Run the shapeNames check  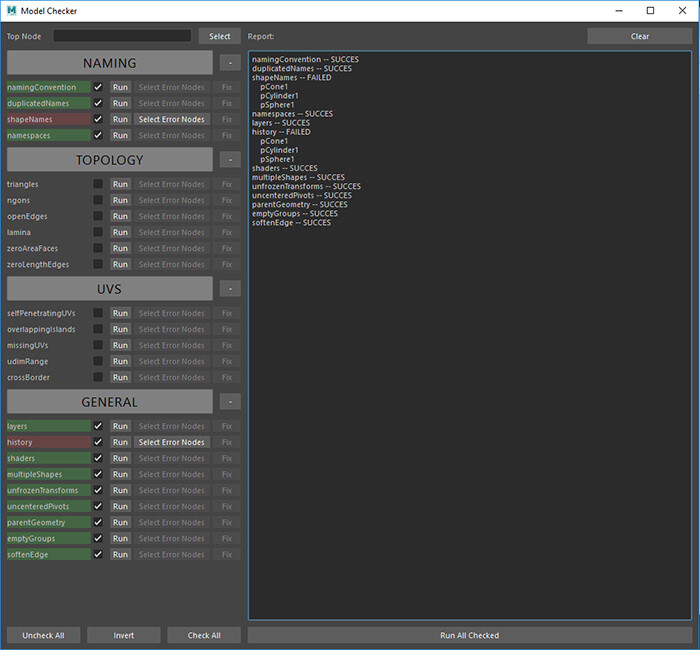click(120, 119)
